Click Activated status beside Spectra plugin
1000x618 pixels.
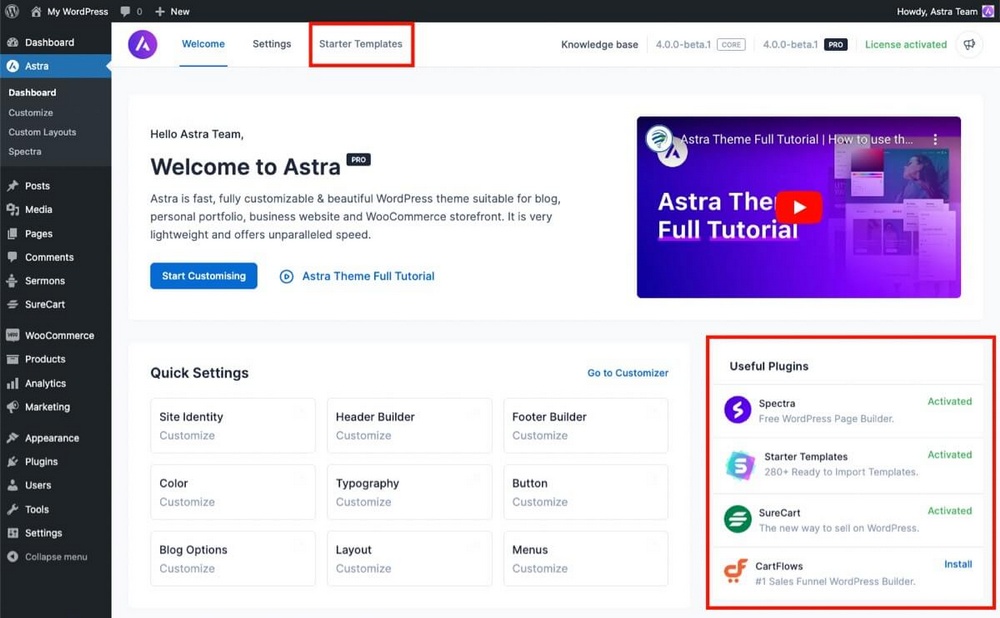[950, 401]
